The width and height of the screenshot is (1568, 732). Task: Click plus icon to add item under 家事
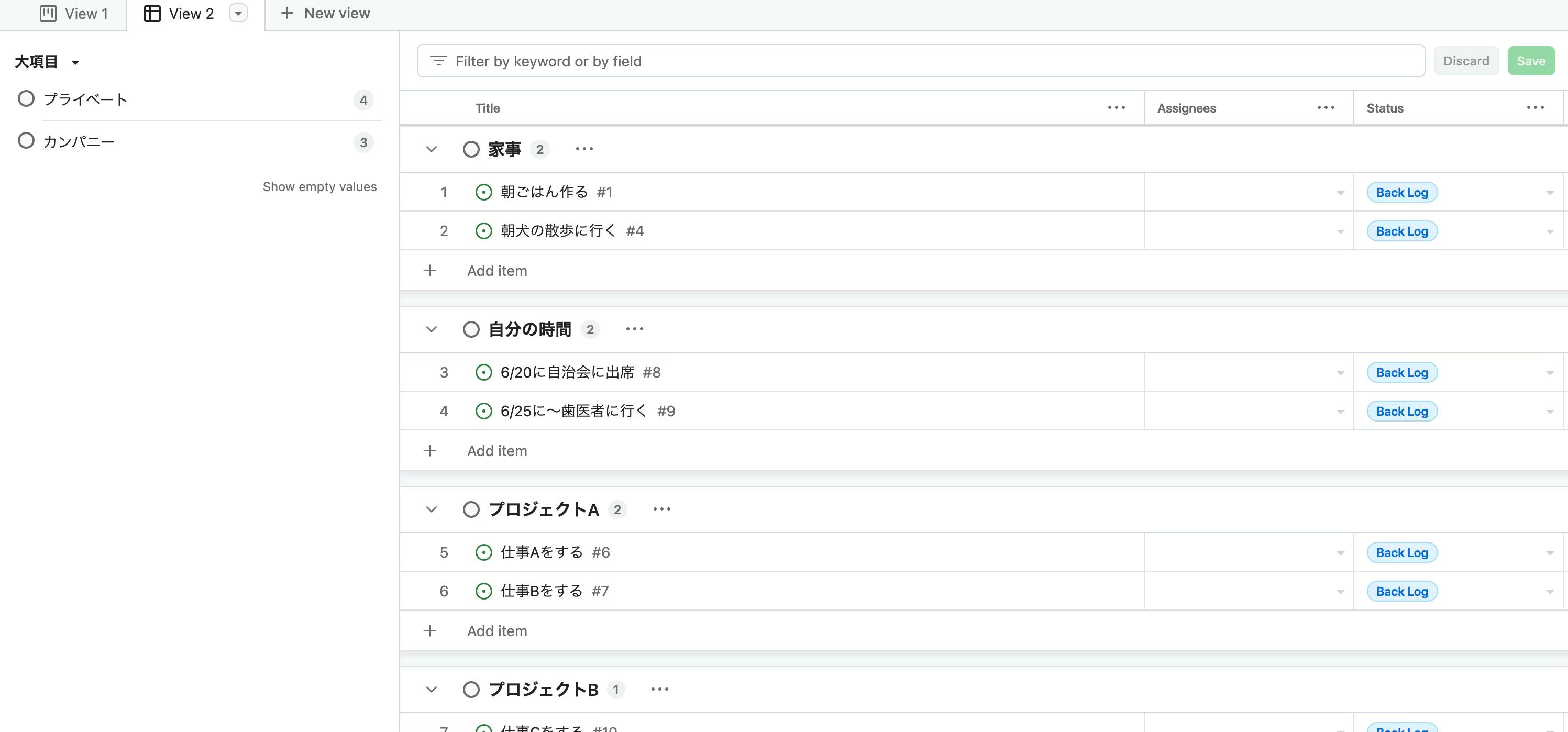pos(430,270)
